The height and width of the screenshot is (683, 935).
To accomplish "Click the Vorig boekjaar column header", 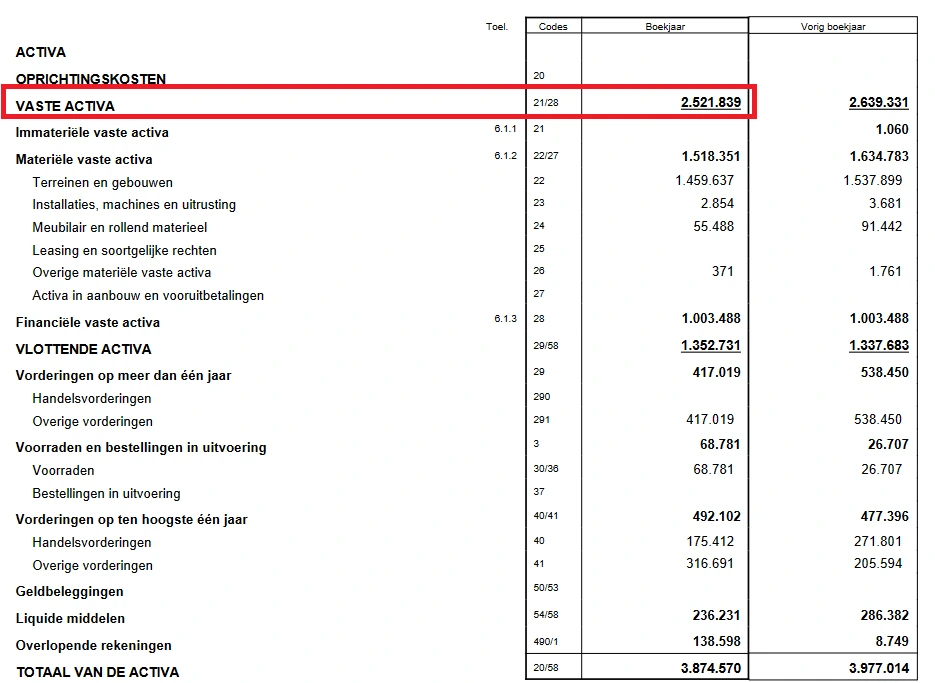I will (832, 27).
